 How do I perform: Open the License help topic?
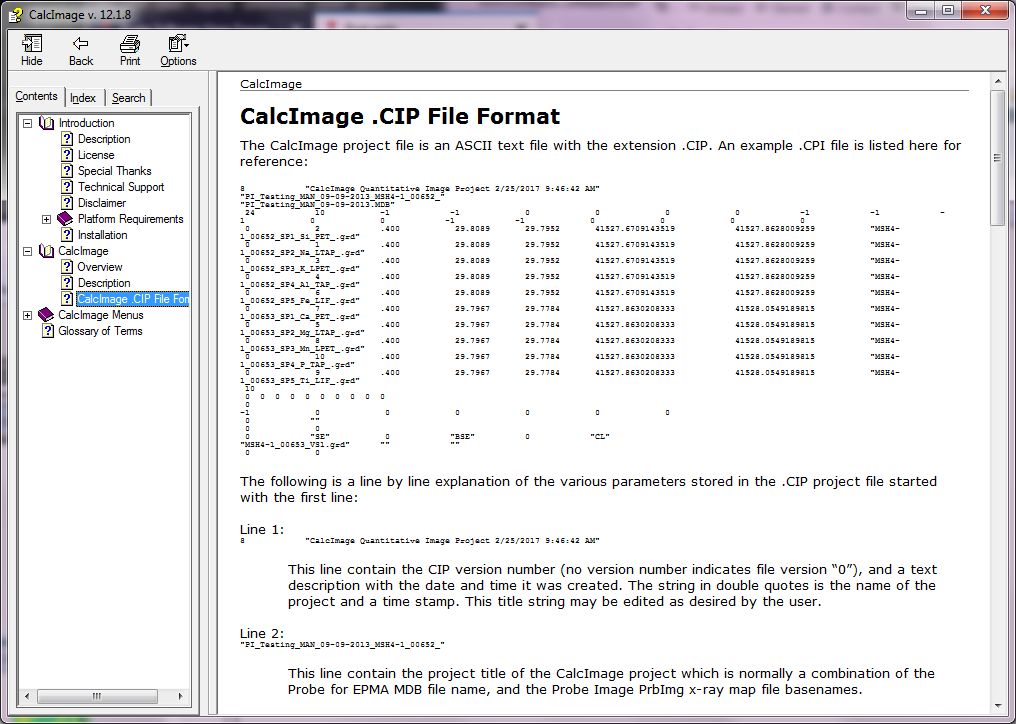pos(96,155)
